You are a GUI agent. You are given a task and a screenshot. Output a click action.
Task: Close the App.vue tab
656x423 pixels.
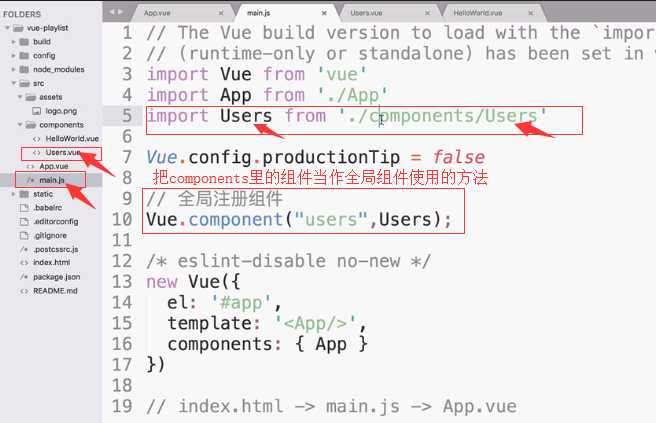[x=222, y=11]
